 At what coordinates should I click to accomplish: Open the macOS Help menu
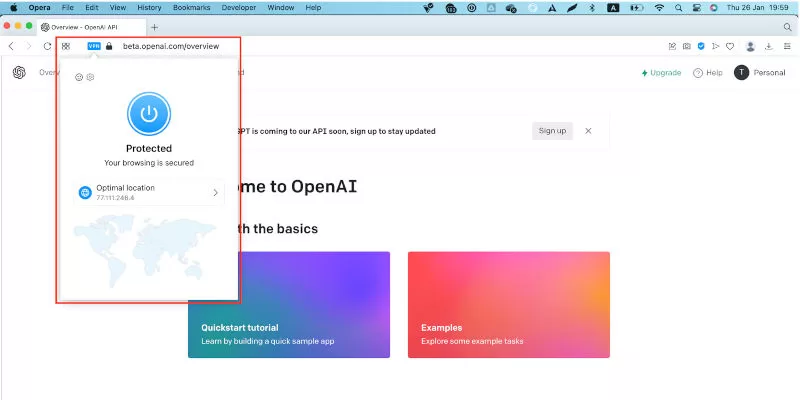[313, 8]
